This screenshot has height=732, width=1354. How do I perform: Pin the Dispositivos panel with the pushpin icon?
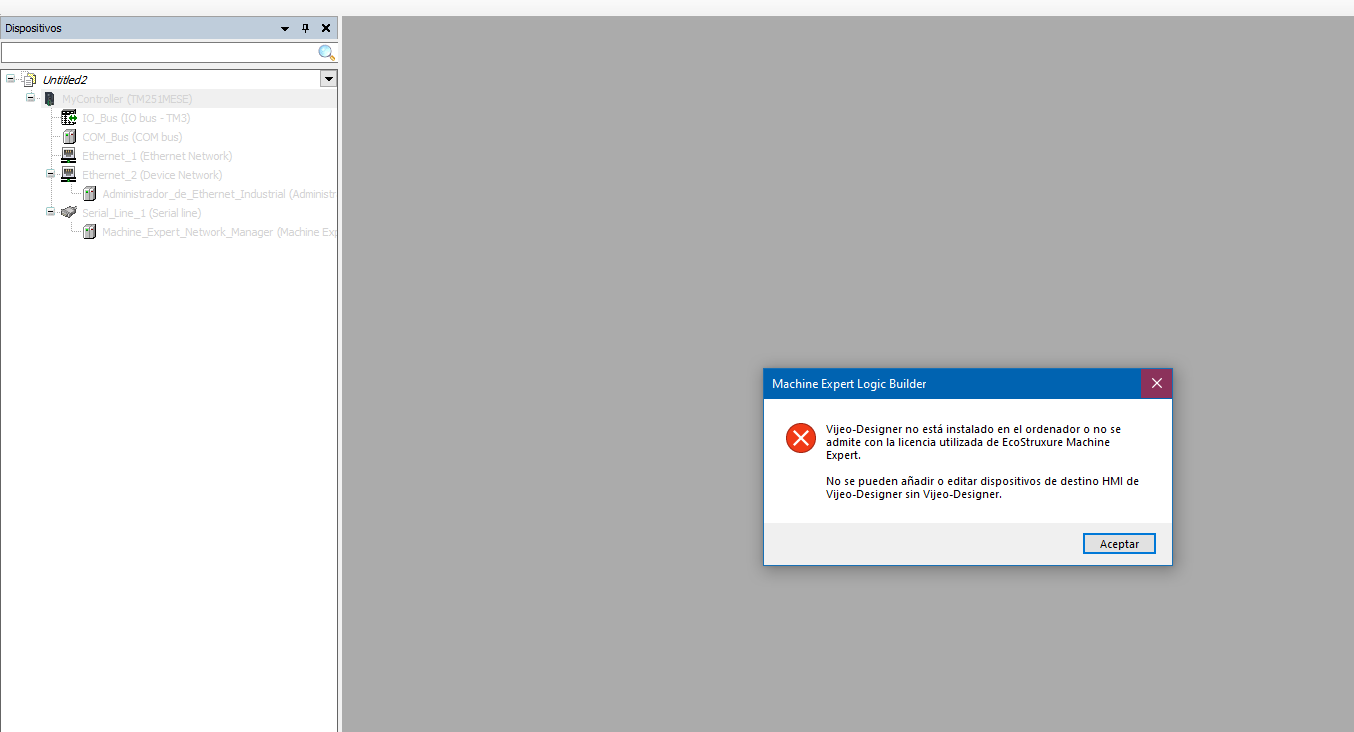click(305, 29)
